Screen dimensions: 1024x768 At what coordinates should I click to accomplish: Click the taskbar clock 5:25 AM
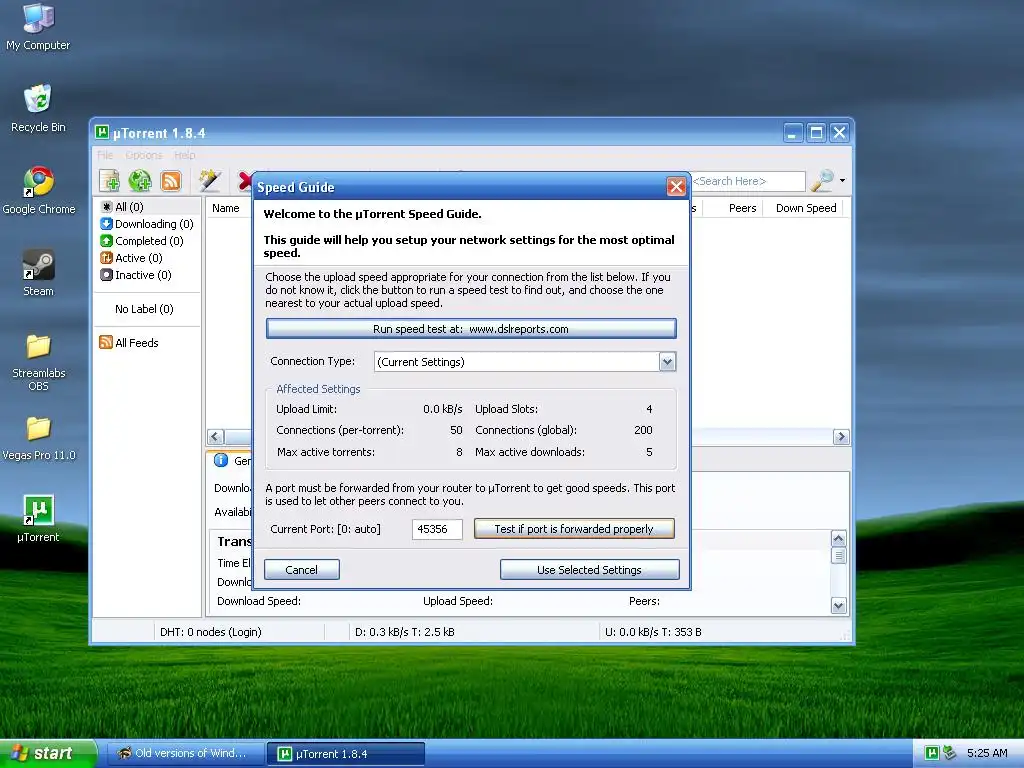(x=987, y=753)
